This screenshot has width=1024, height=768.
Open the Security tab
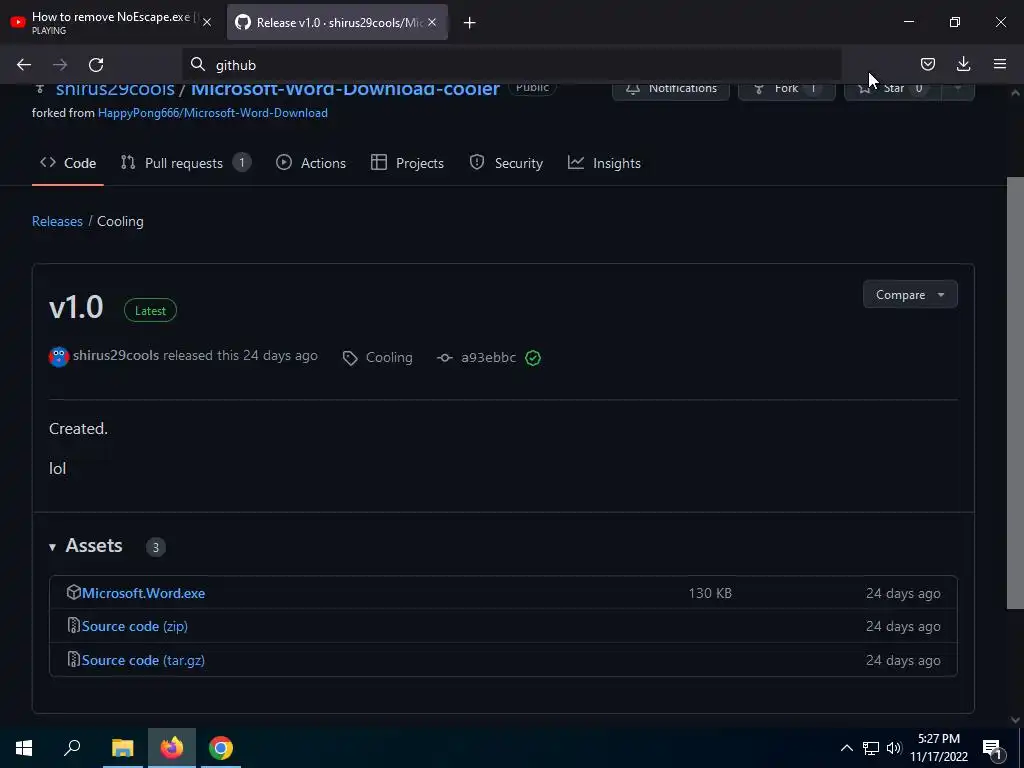(506, 163)
